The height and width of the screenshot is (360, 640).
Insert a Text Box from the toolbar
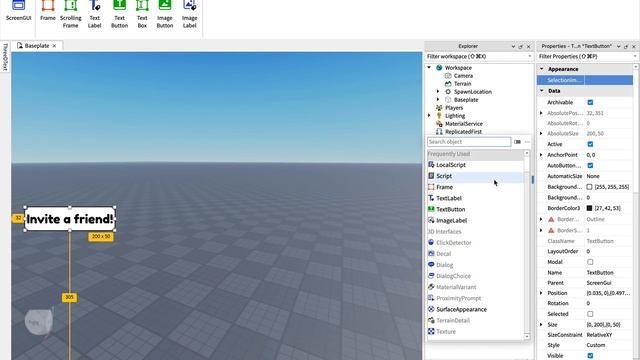point(142,15)
